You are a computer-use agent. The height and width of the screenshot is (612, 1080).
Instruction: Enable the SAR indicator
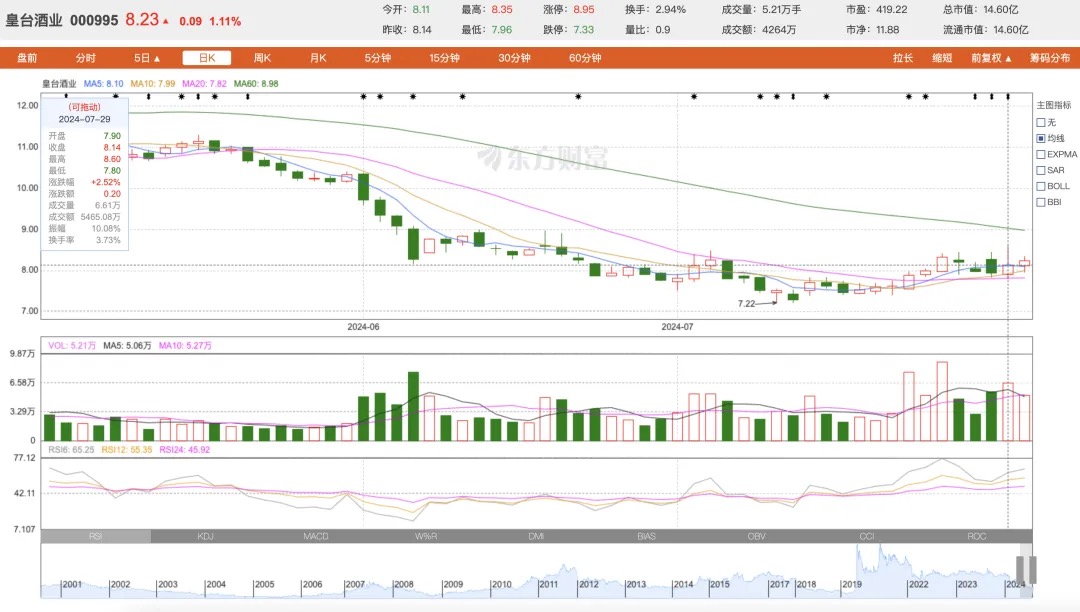pos(1041,170)
